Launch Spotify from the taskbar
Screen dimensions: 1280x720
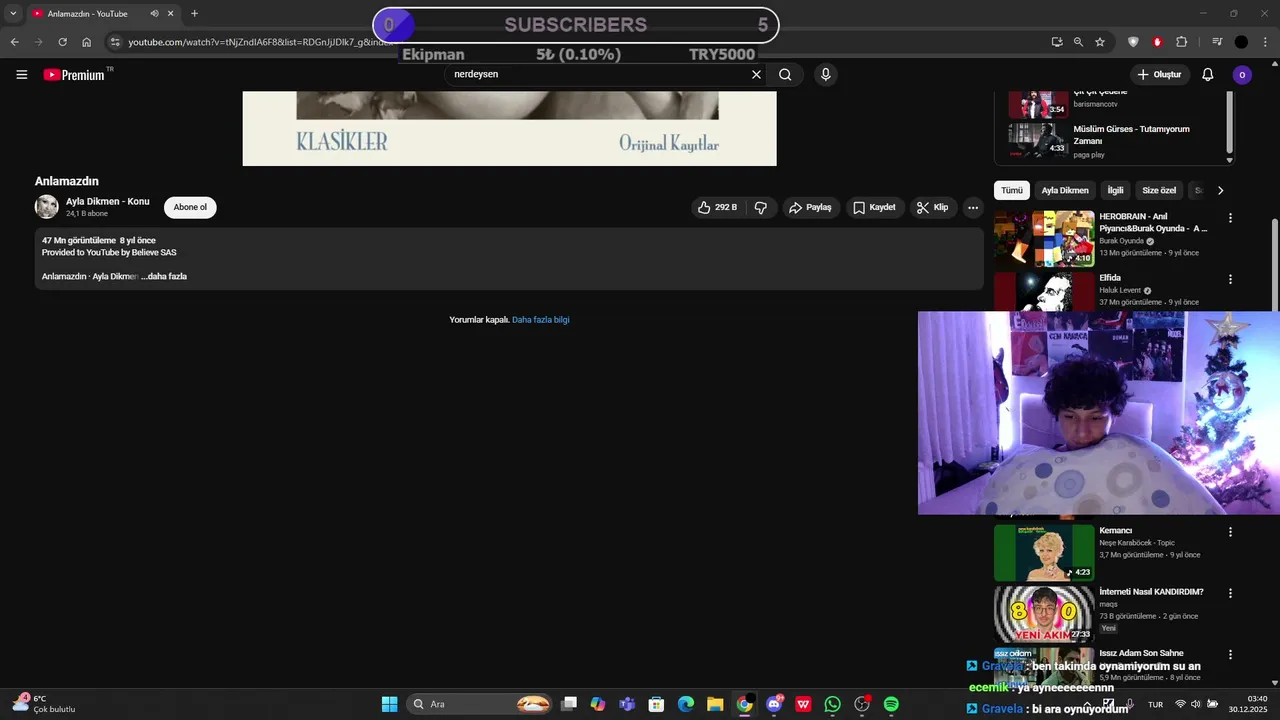click(891, 704)
